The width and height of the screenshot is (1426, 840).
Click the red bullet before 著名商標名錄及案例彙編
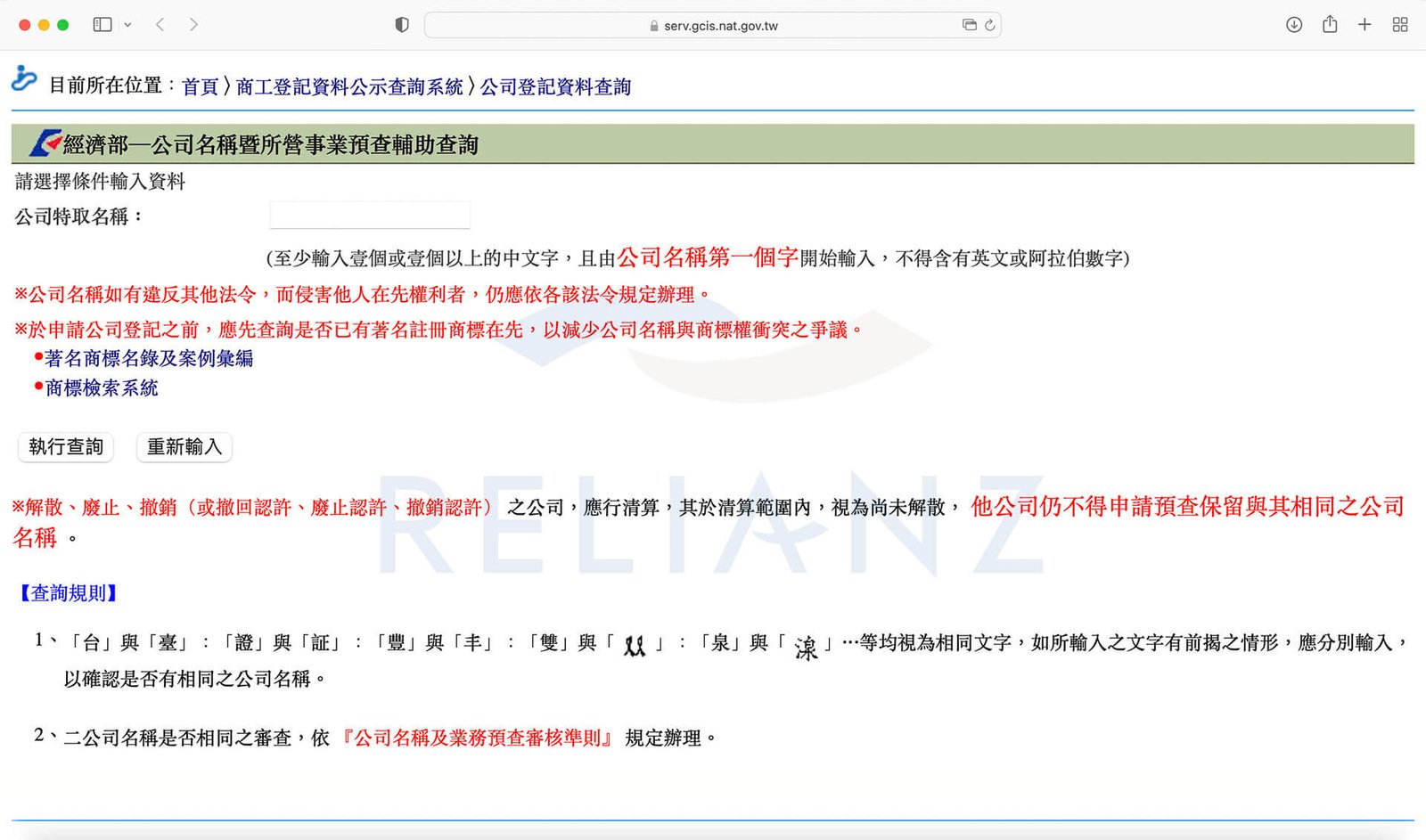(x=38, y=357)
